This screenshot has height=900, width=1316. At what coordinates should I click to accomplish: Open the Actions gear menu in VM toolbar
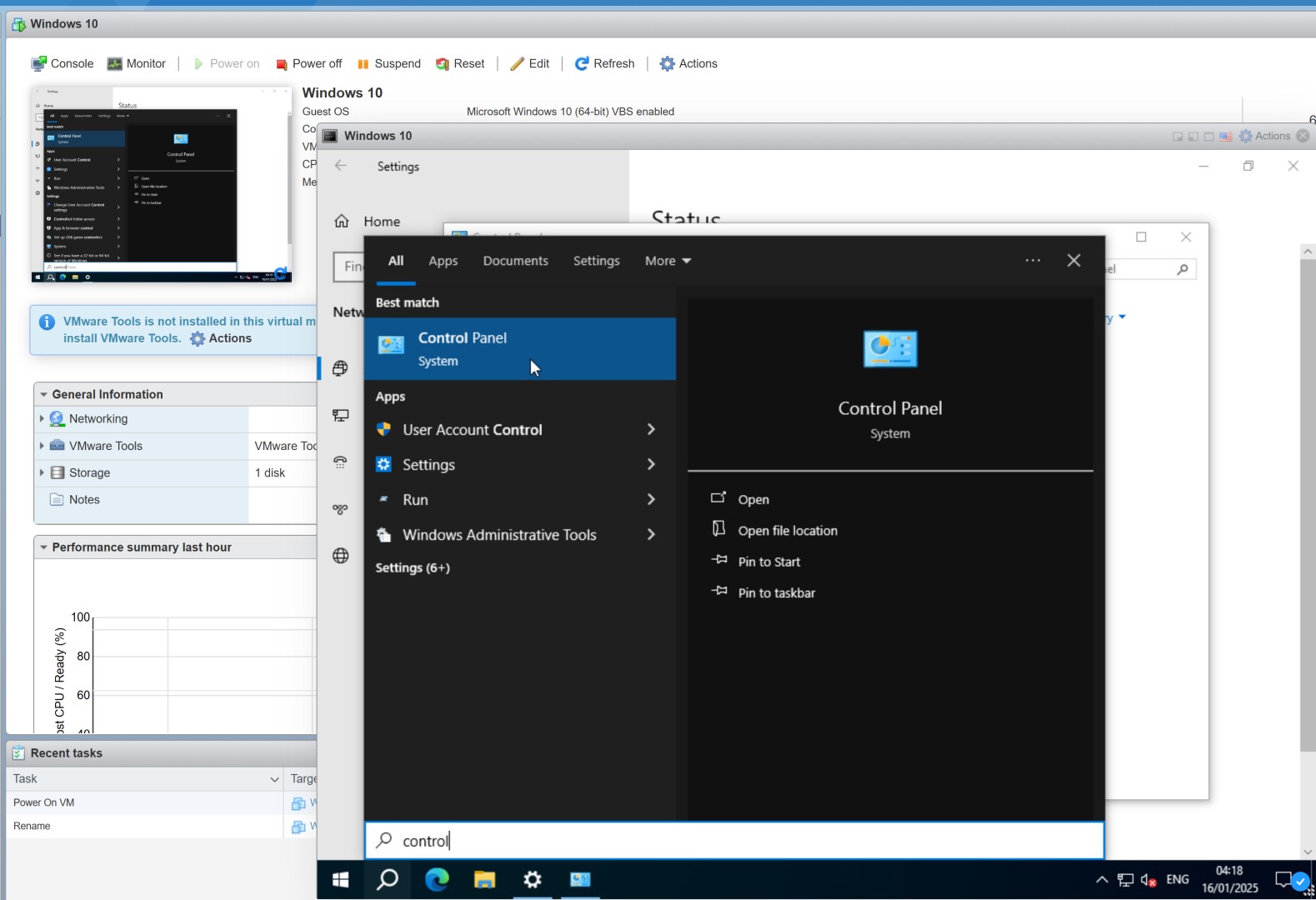point(688,63)
